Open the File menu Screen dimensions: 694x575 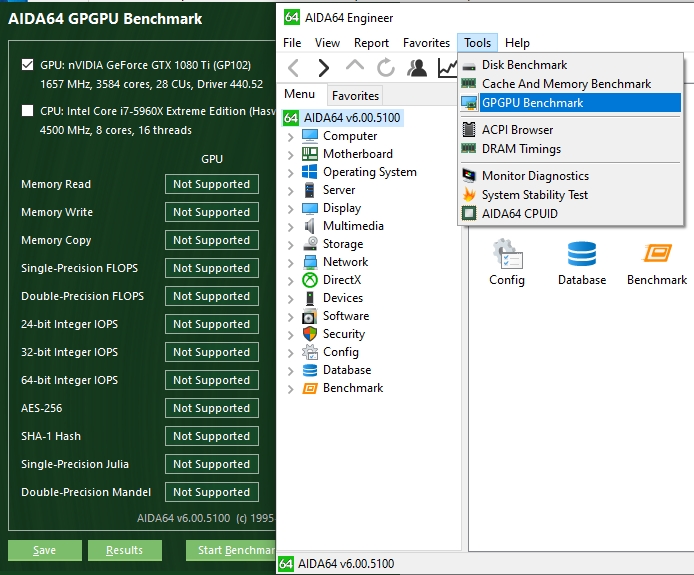[x=292, y=43]
